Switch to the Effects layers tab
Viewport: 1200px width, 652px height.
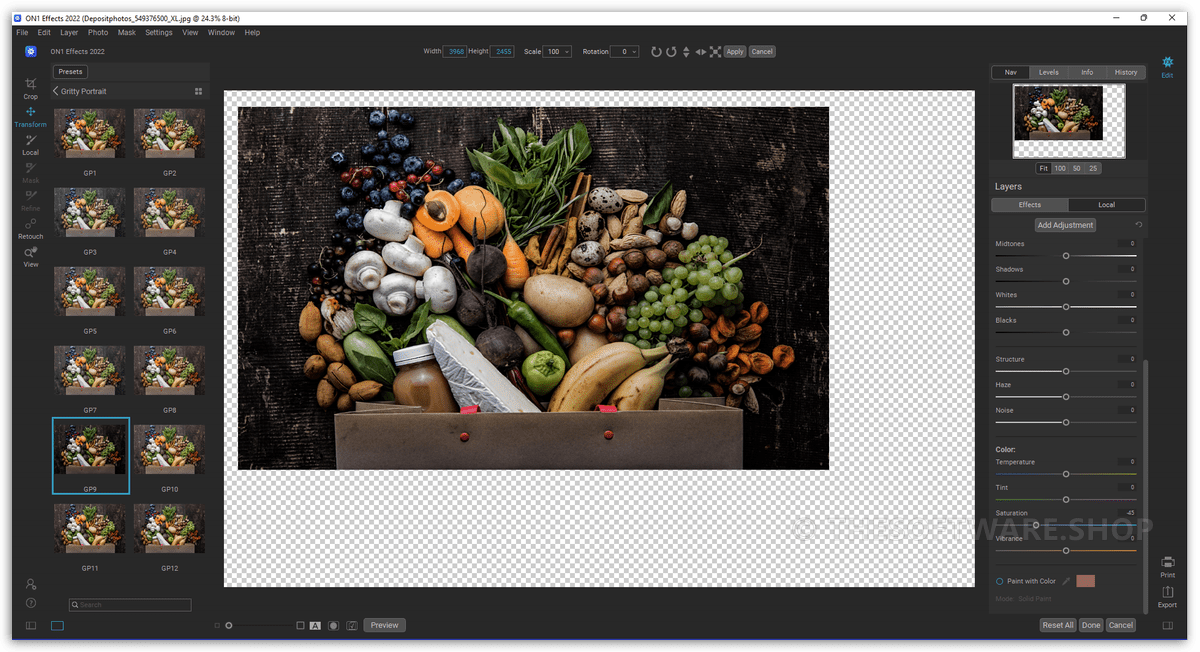point(1030,205)
